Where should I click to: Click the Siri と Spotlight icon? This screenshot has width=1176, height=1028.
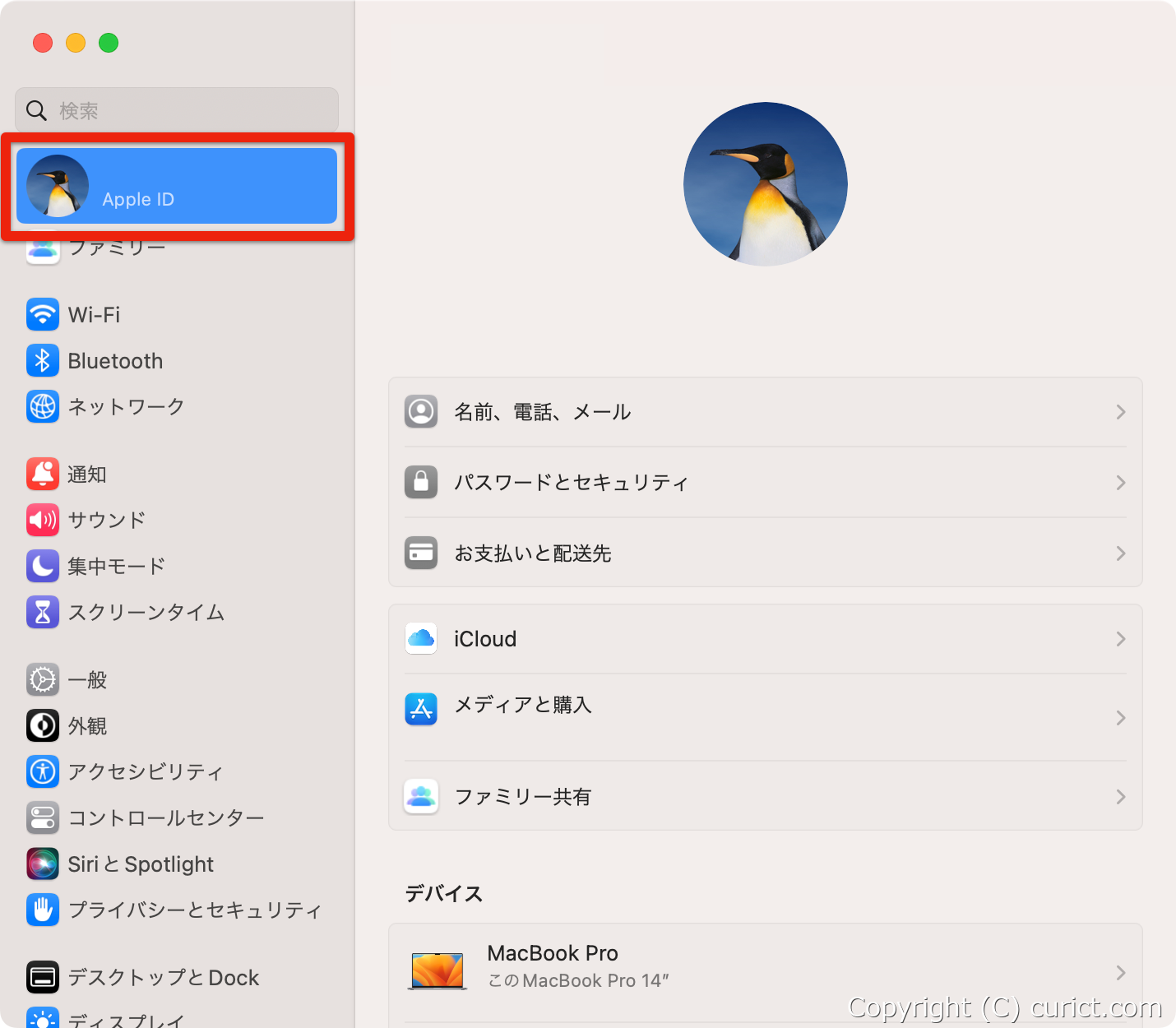[x=43, y=864]
